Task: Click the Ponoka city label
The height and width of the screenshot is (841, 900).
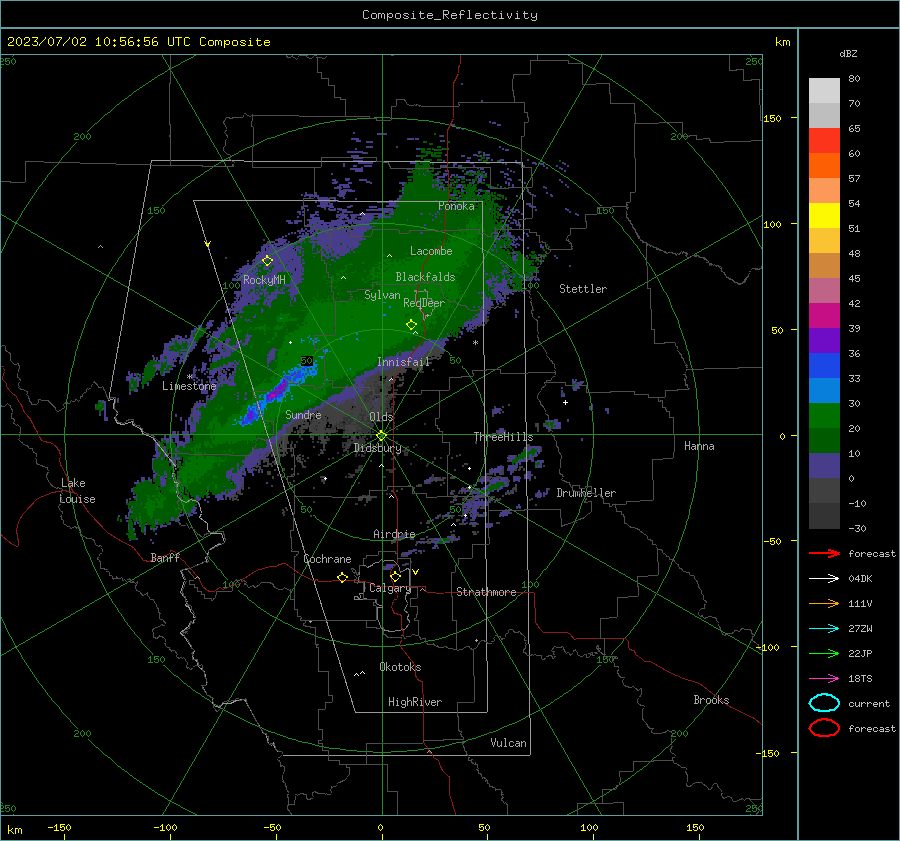Action: [x=456, y=206]
